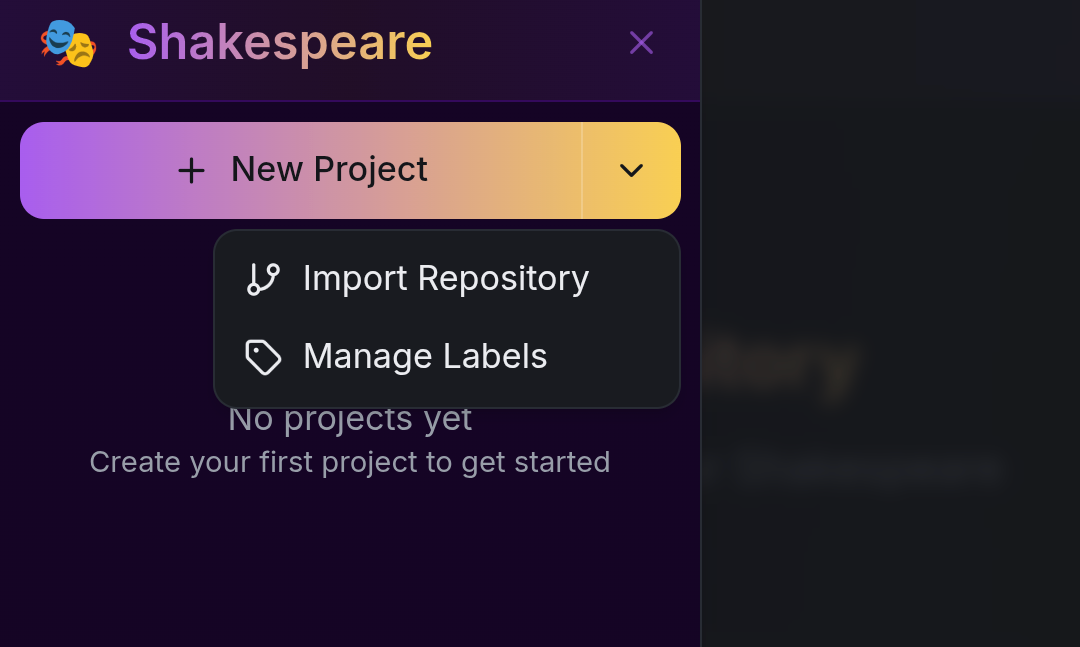This screenshot has height=647, width=1080.
Task: Close the Shakespeare sidebar with the X
Action: (640, 42)
